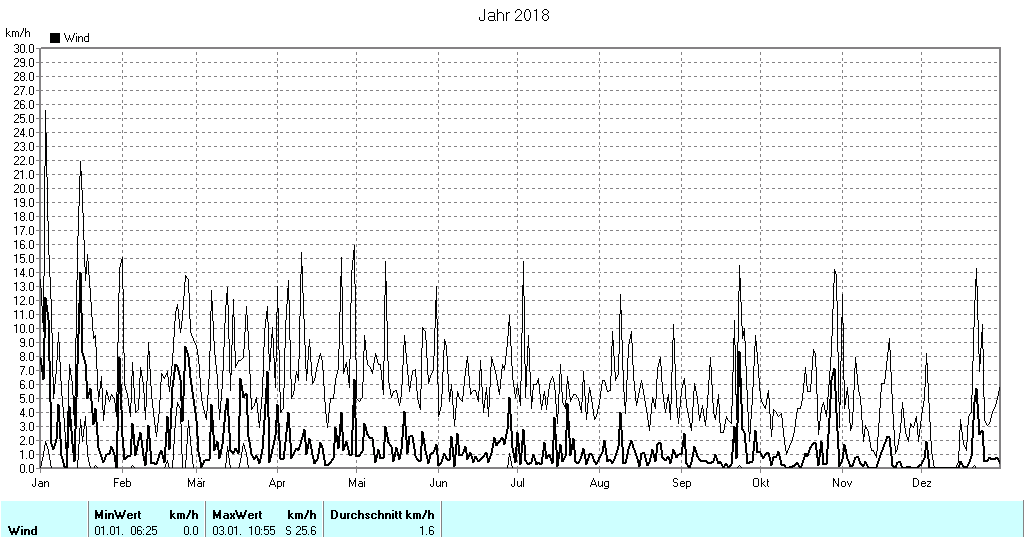Click the black Wind legend square

click(x=55, y=38)
